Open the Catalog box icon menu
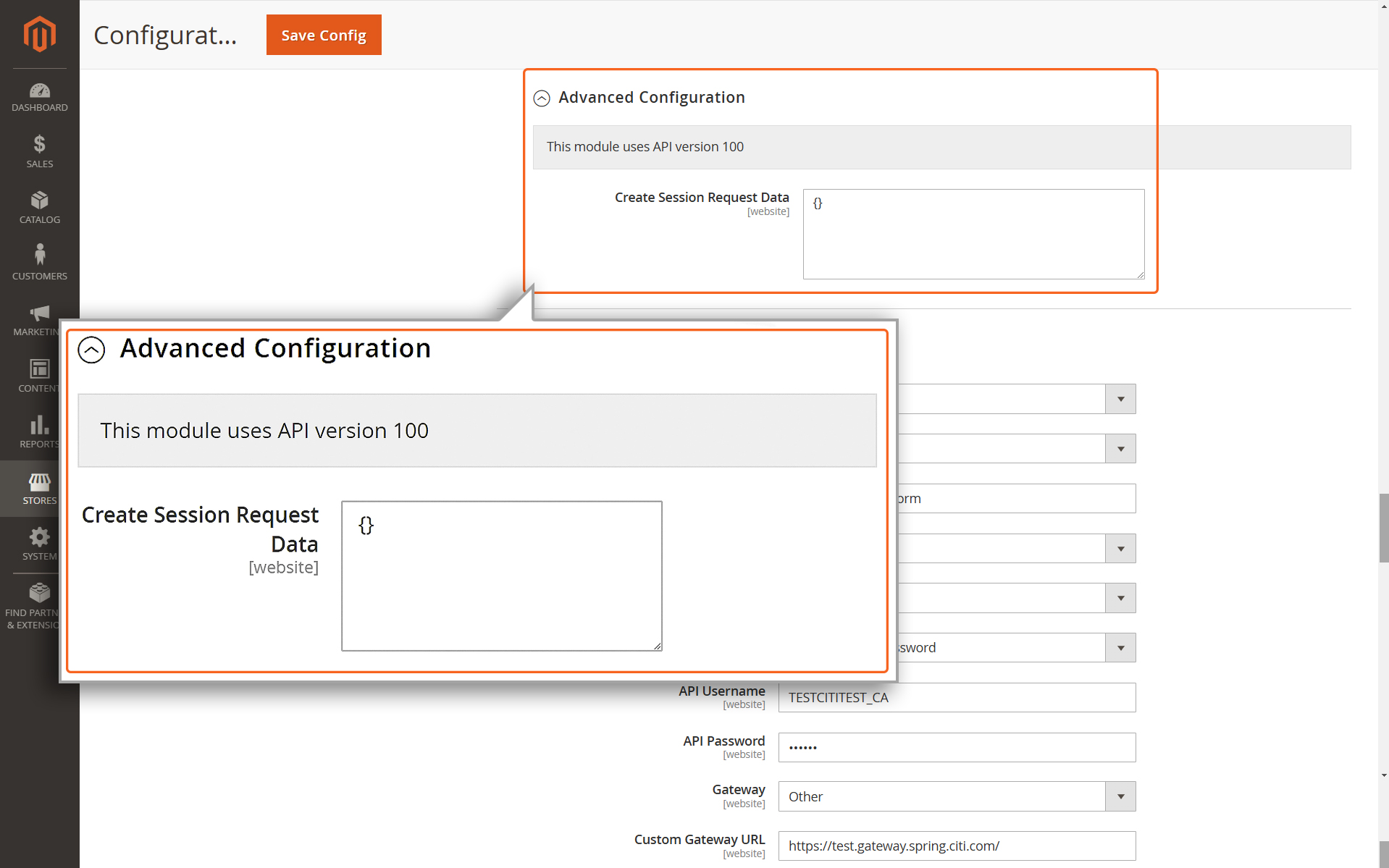1389x868 pixels. click(x=39, y=208)
